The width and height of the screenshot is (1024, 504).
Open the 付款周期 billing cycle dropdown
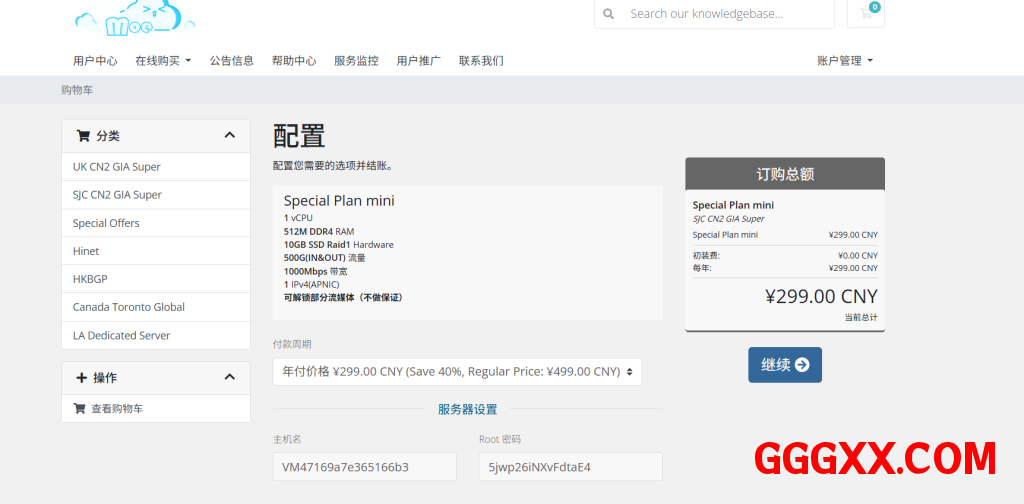457,372
